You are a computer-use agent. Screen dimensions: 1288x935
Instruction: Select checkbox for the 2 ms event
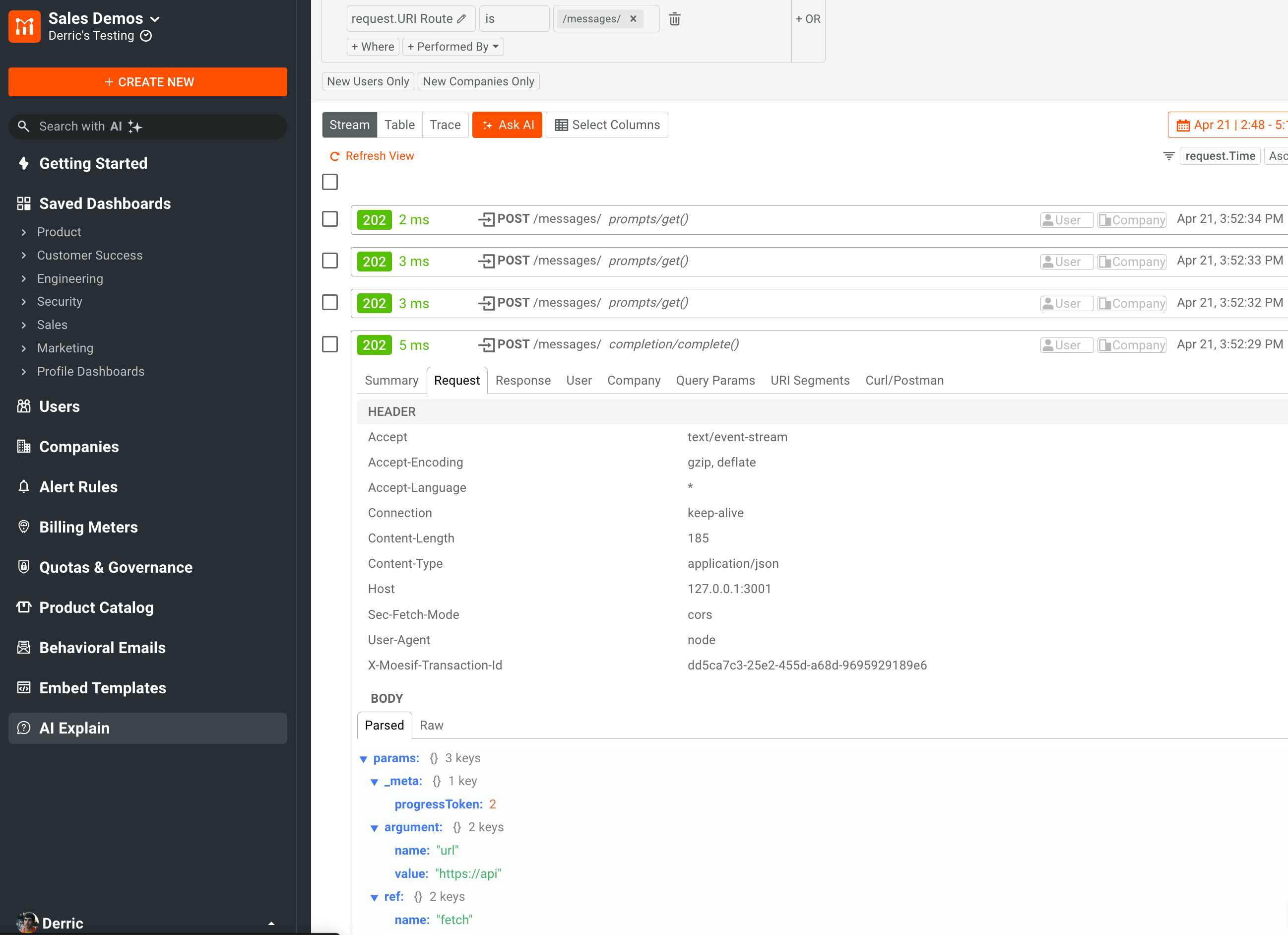click(330, 219)
